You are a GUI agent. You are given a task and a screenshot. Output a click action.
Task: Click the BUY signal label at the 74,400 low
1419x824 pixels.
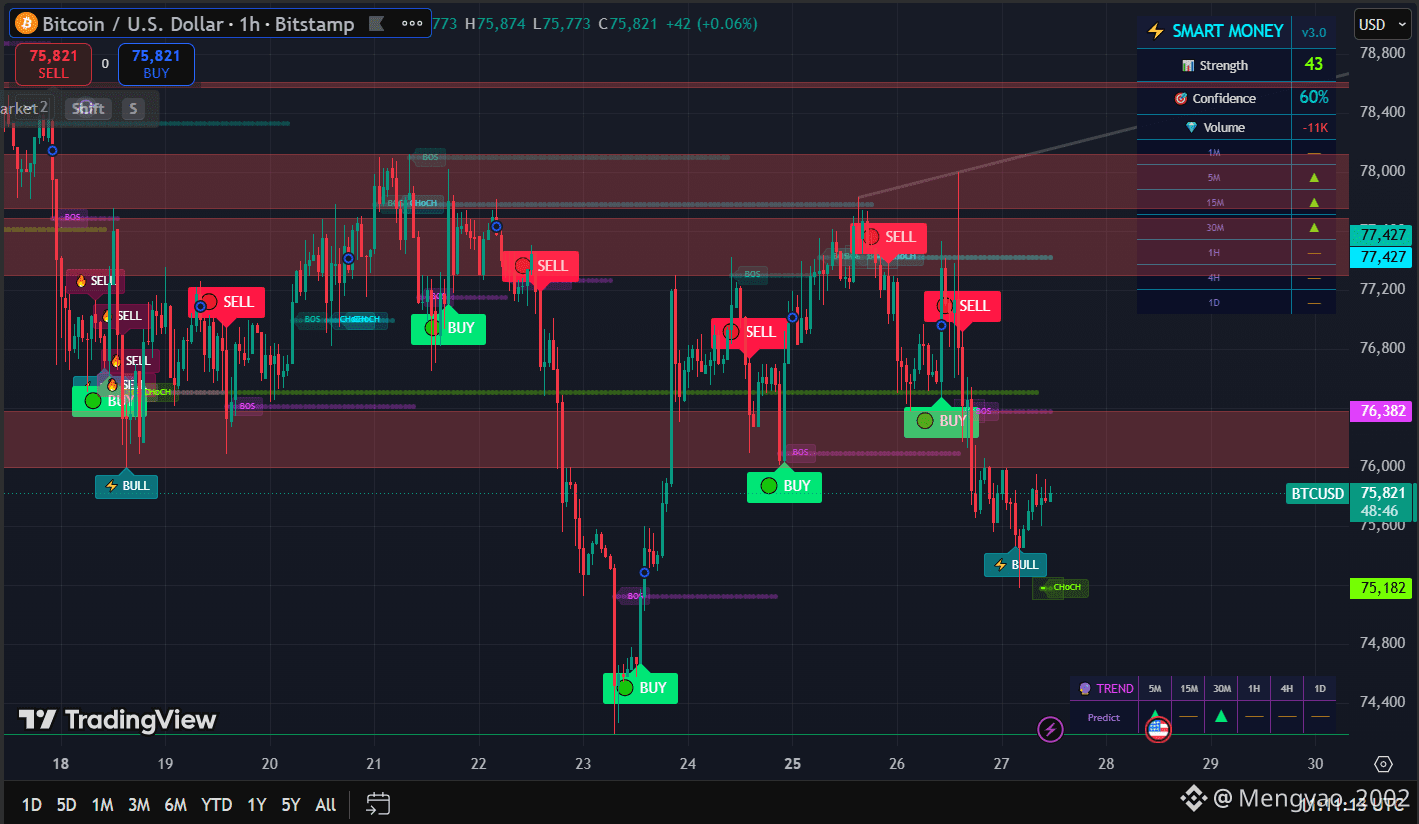tap(640, 687)
